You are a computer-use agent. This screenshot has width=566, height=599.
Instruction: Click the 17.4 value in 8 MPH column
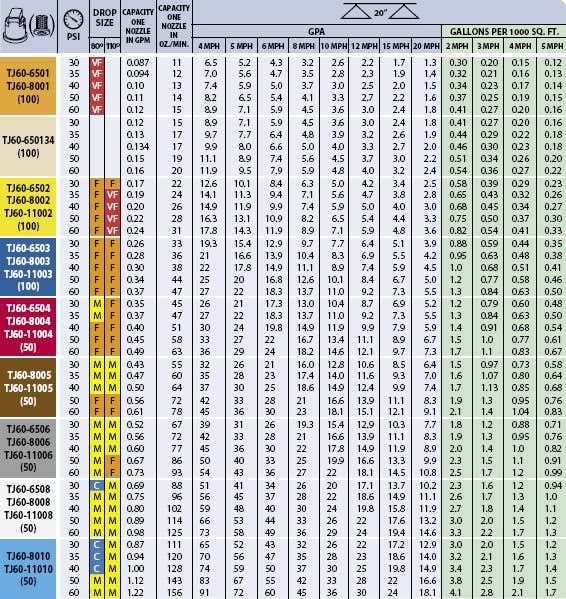(x=306, y=376)
